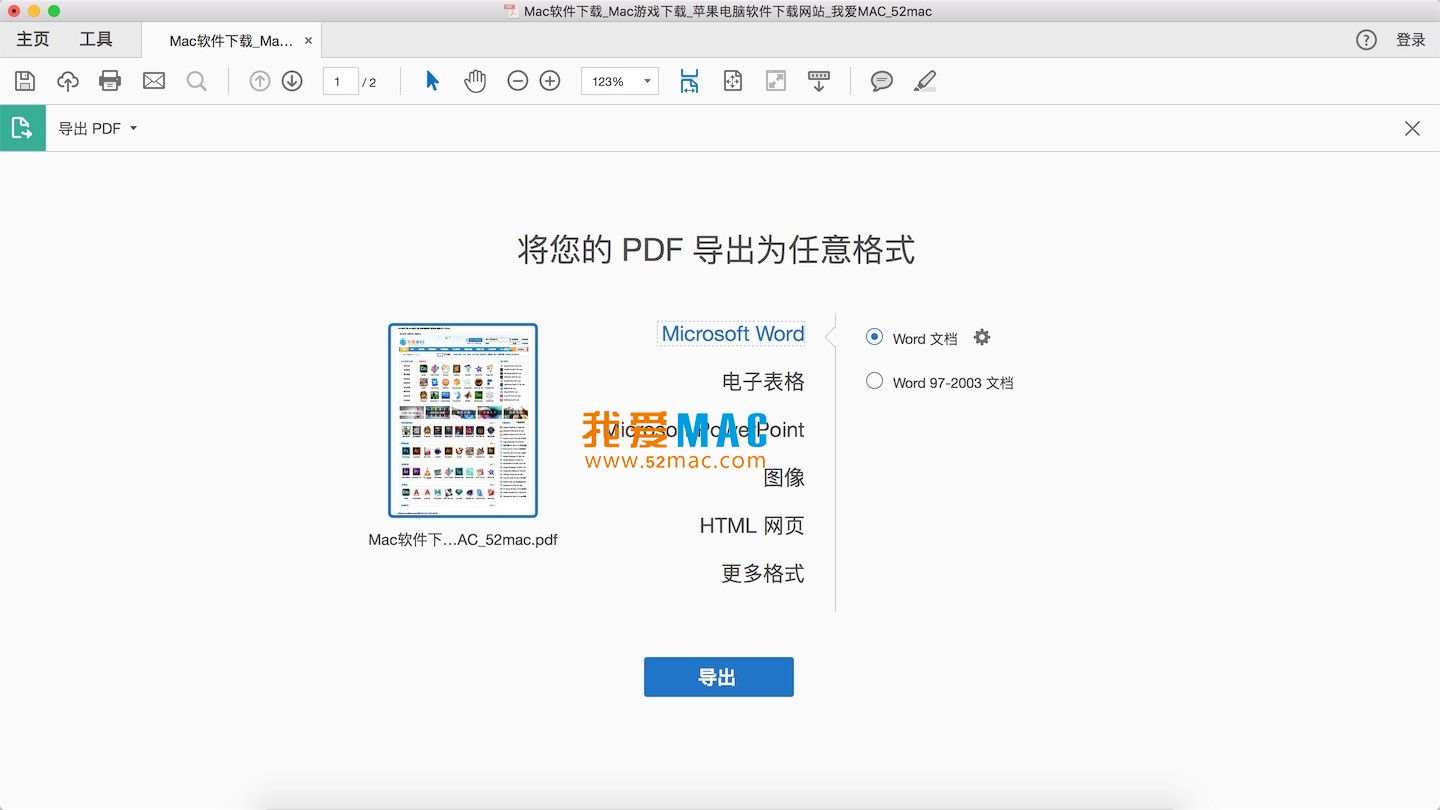
Task: Zoom out with minus icon
Action: click(517, 81)
